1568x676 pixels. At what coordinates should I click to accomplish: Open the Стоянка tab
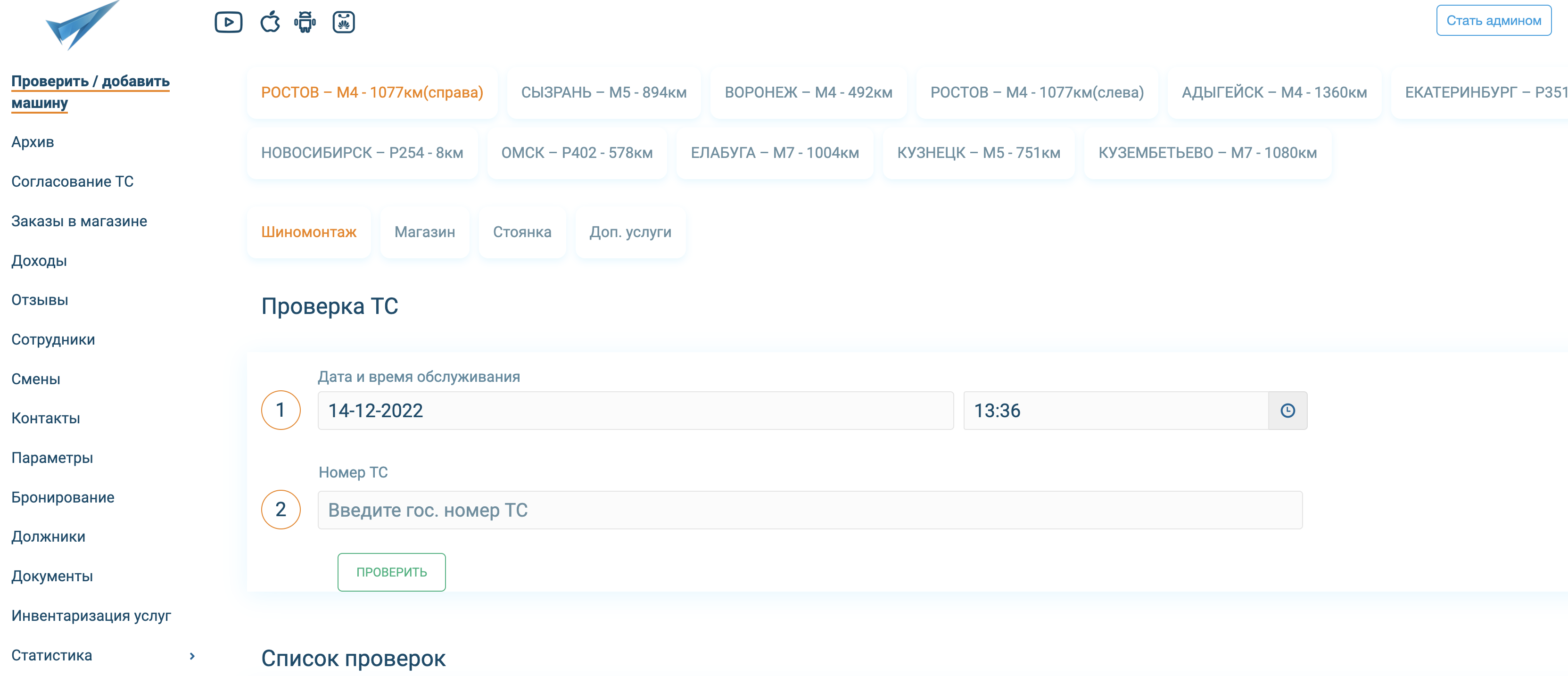[x=522, y=232]
